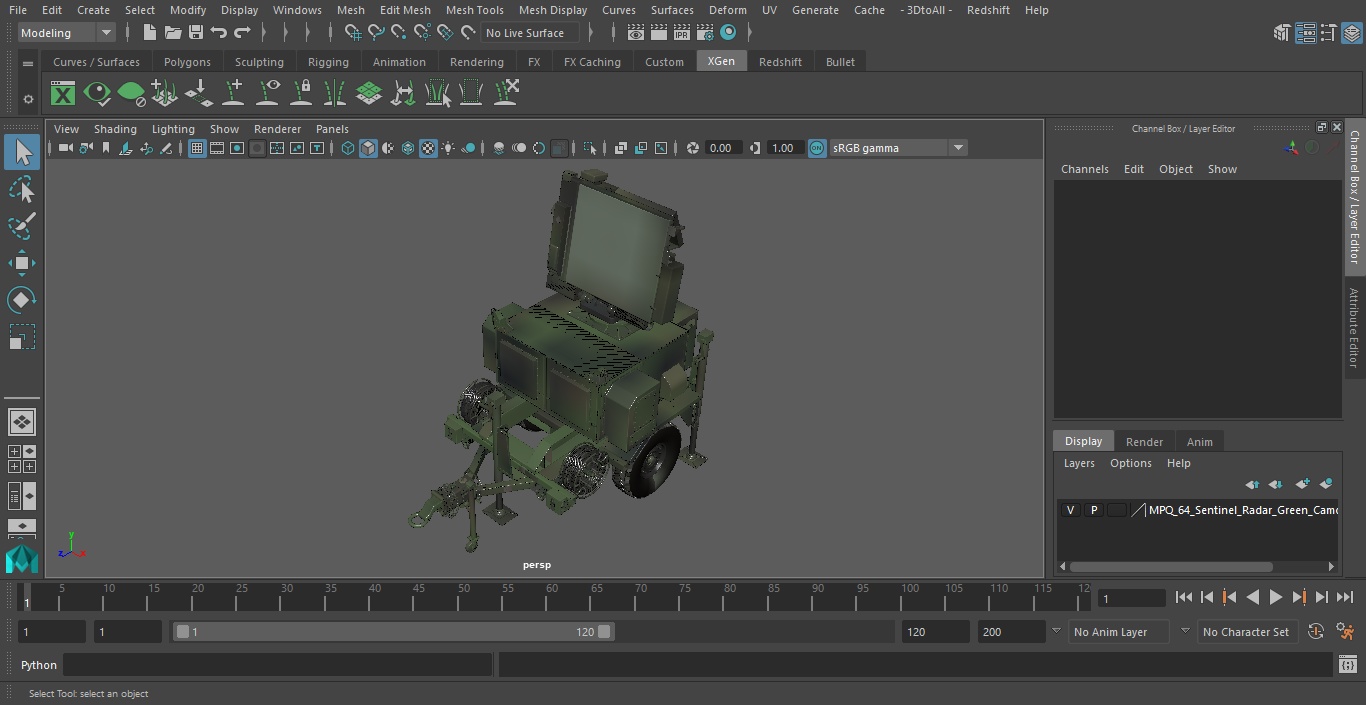Toggle the viewport film gate icon
1366x705 pixels.
point(216,148)
